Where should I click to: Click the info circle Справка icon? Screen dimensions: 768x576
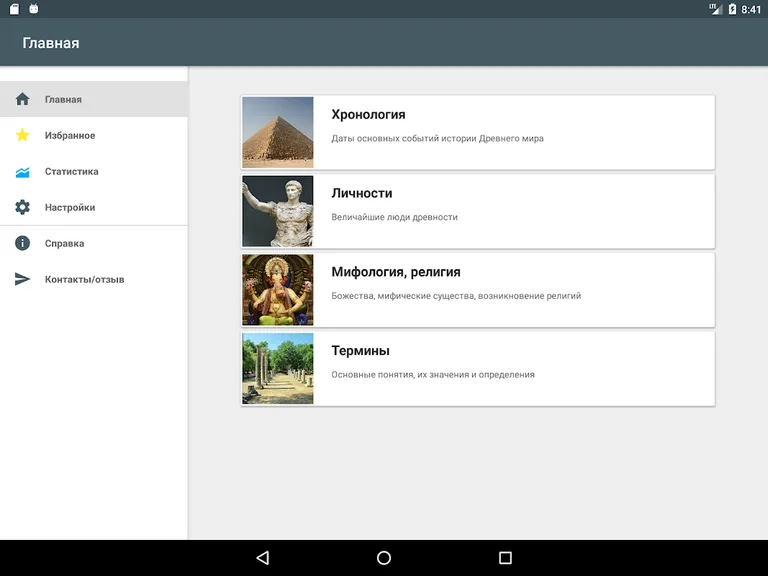(x=23, y=243)
